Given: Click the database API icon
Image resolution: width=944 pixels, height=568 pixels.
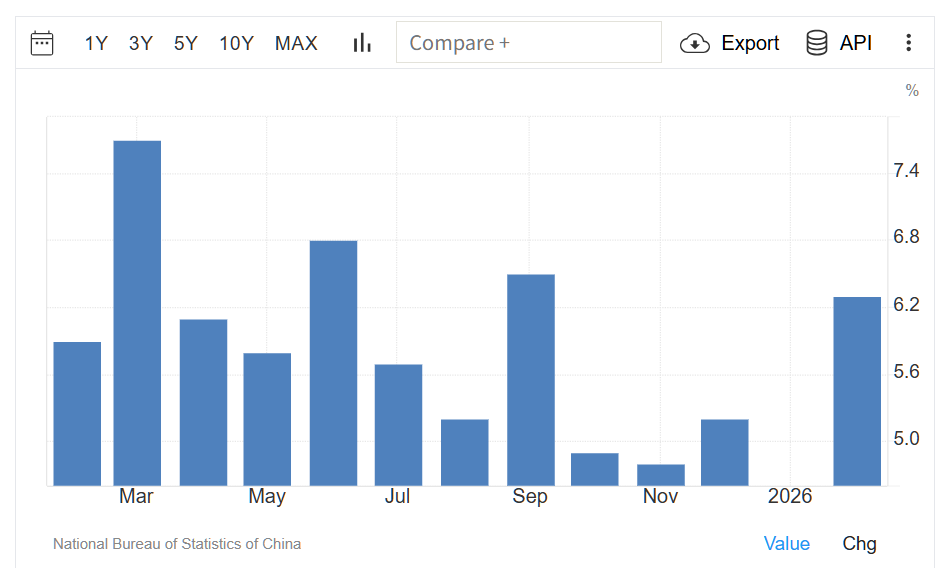Looking at the screenshot, I should pyautogui.click(x=816, y=43).
